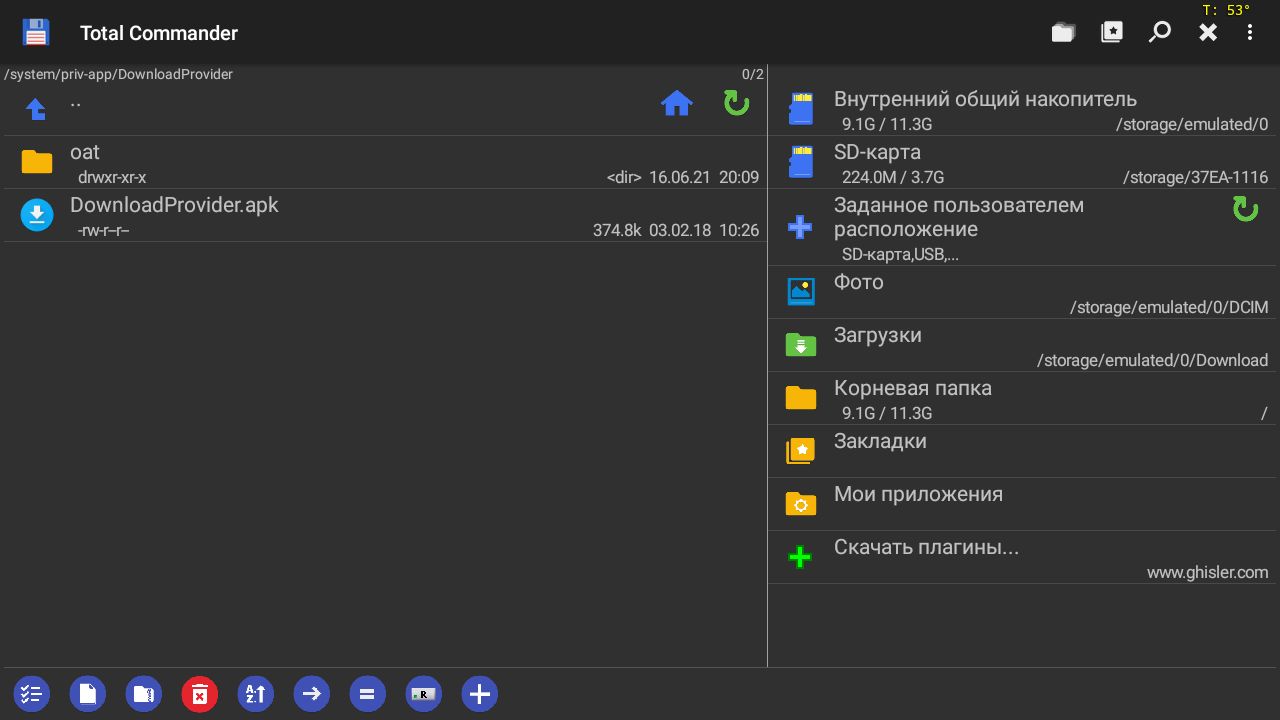
Task: Click the SD-карта card icon
Action: coord(801,162)
